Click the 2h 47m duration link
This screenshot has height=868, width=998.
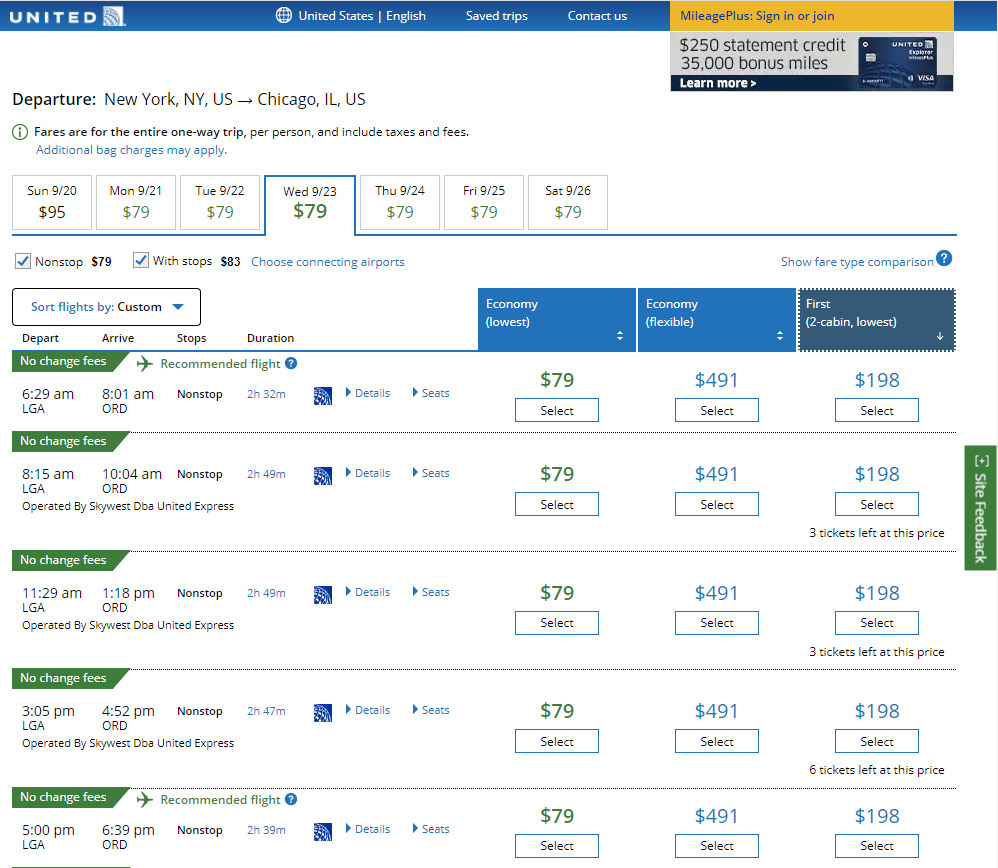(266, 711)
